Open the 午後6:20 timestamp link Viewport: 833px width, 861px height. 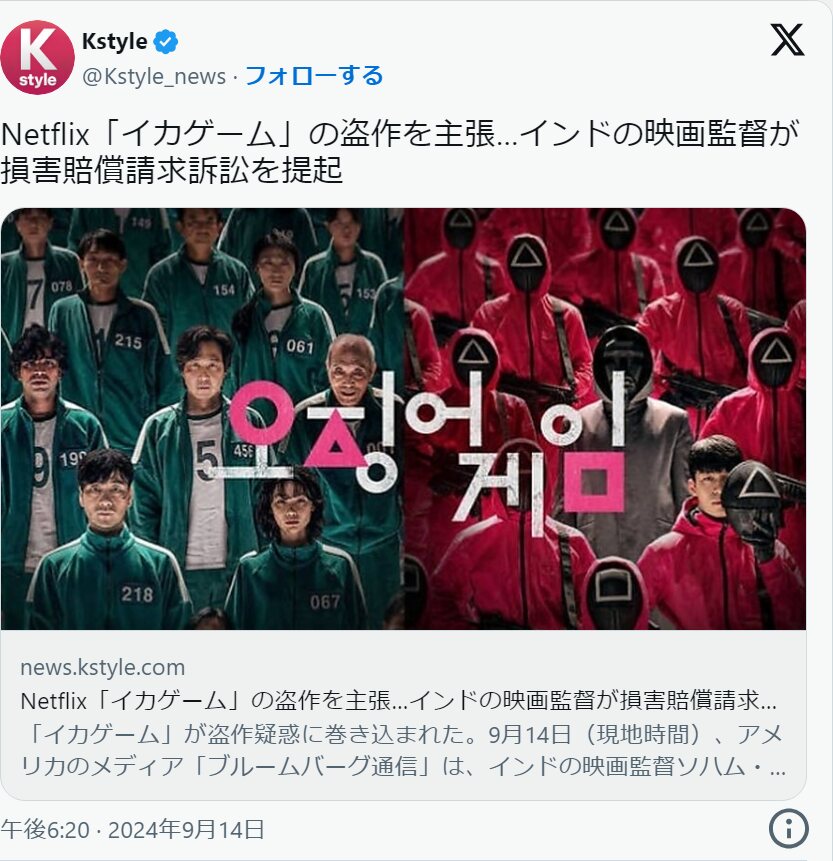pyautogui.click(x=45, y=830)
